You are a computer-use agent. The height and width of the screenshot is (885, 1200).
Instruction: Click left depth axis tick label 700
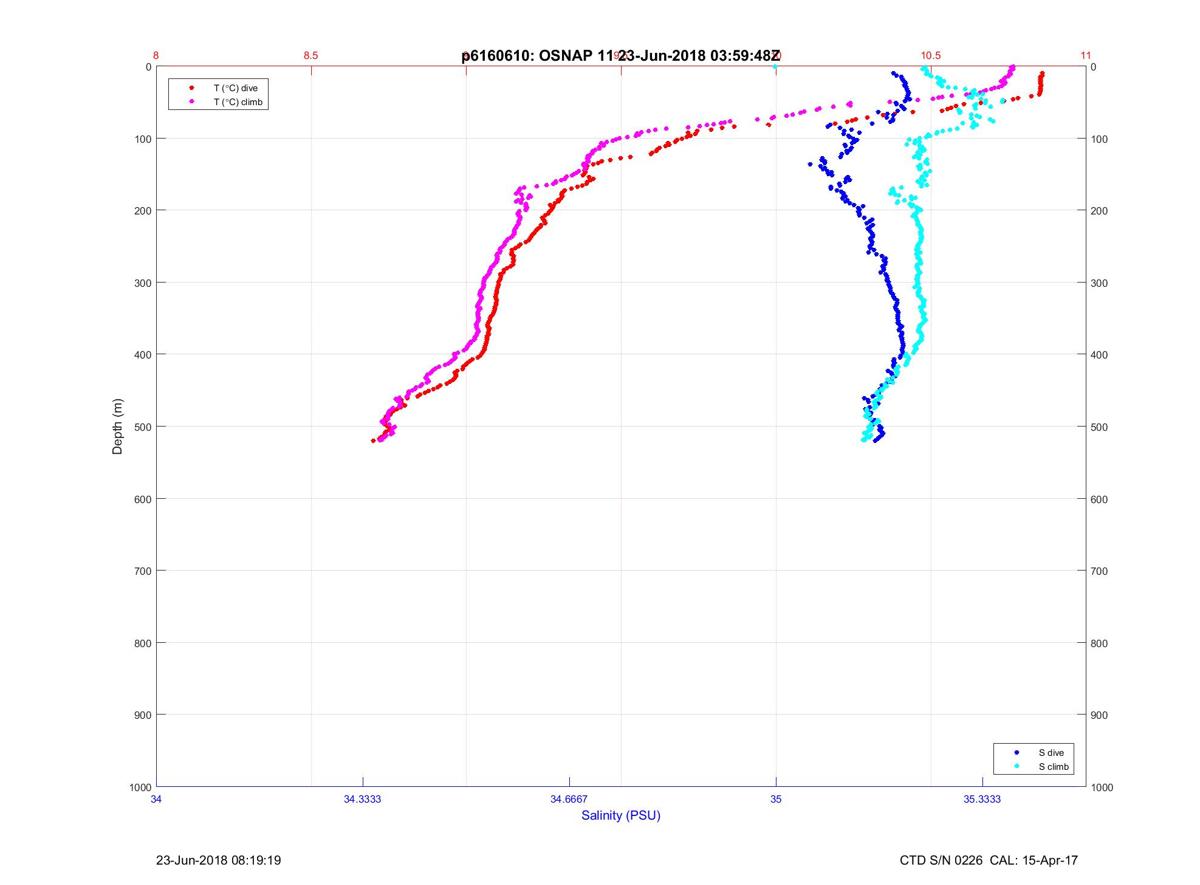click(x=142, y=571)
